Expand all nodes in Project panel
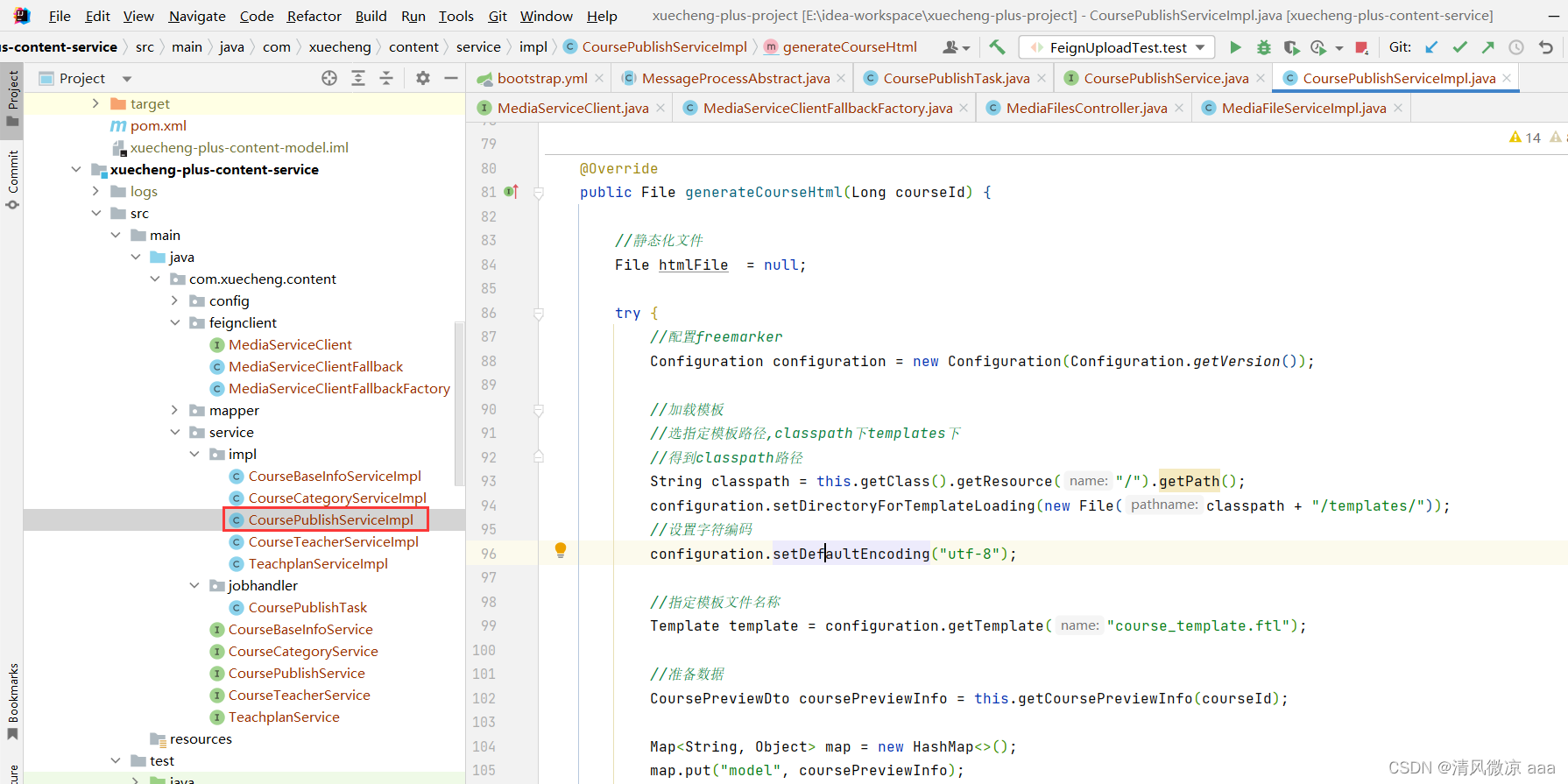Image resolution: width=1568 pixels, height=784 pixels. coord(358,78)
